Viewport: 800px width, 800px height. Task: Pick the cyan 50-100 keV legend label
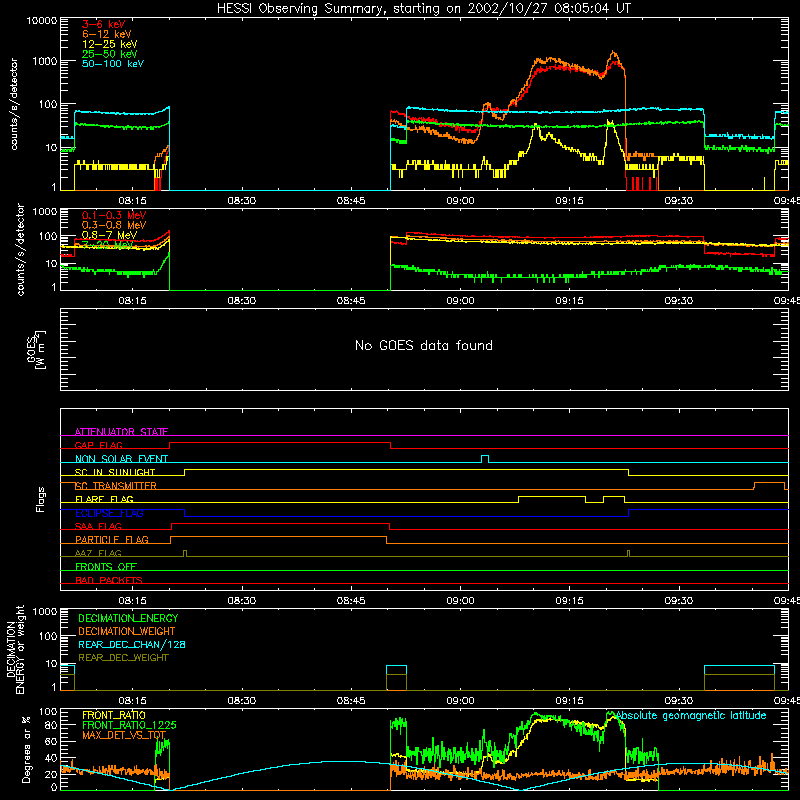pos(113,64)
